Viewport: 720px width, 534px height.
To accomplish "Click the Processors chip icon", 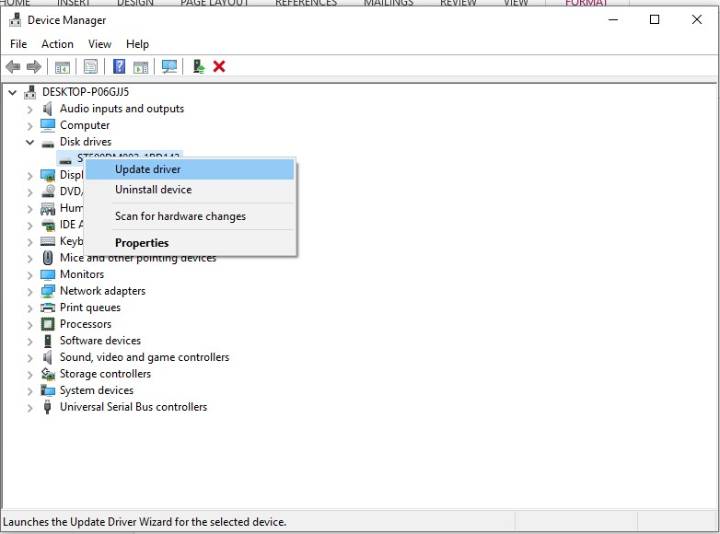I will pos(48,324).
